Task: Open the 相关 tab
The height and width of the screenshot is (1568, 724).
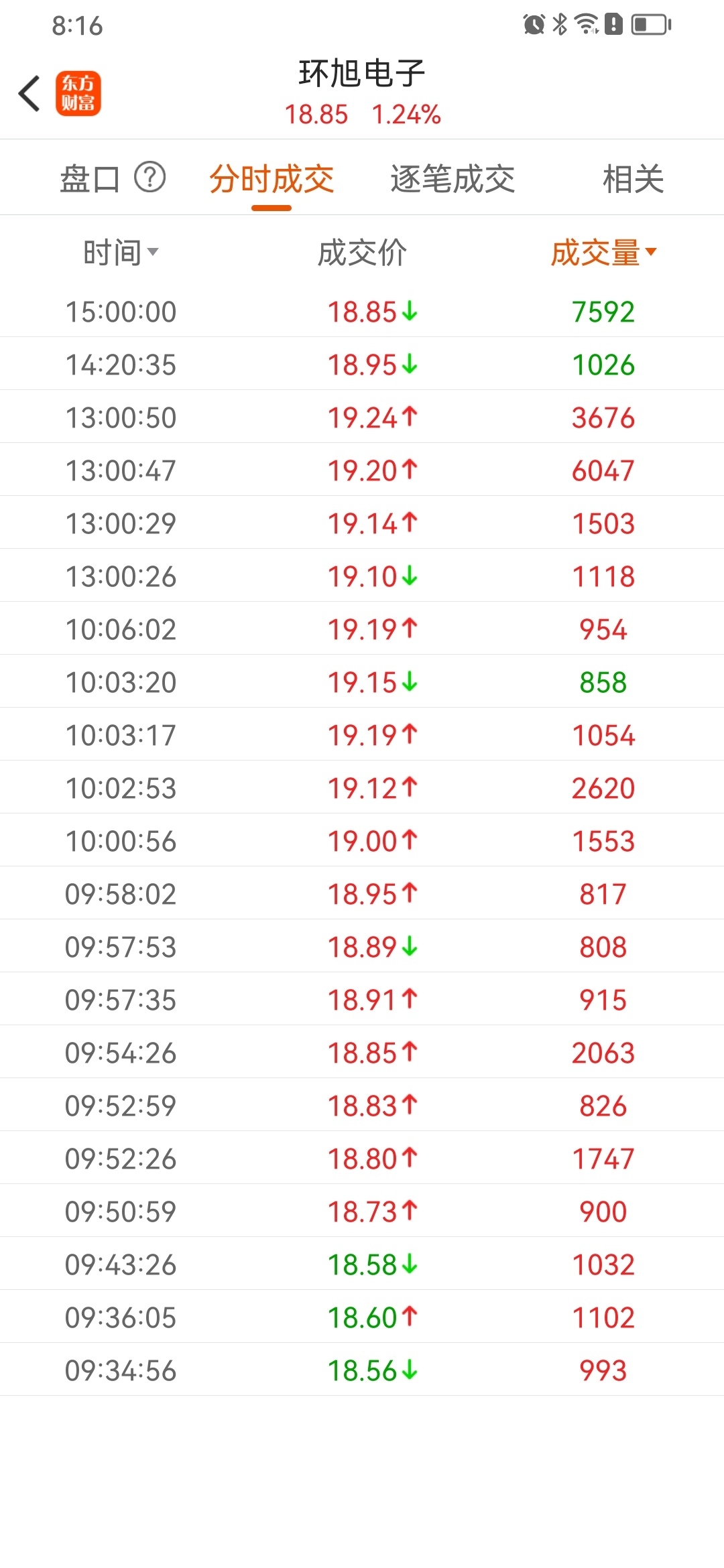Action: pos(633,179)
